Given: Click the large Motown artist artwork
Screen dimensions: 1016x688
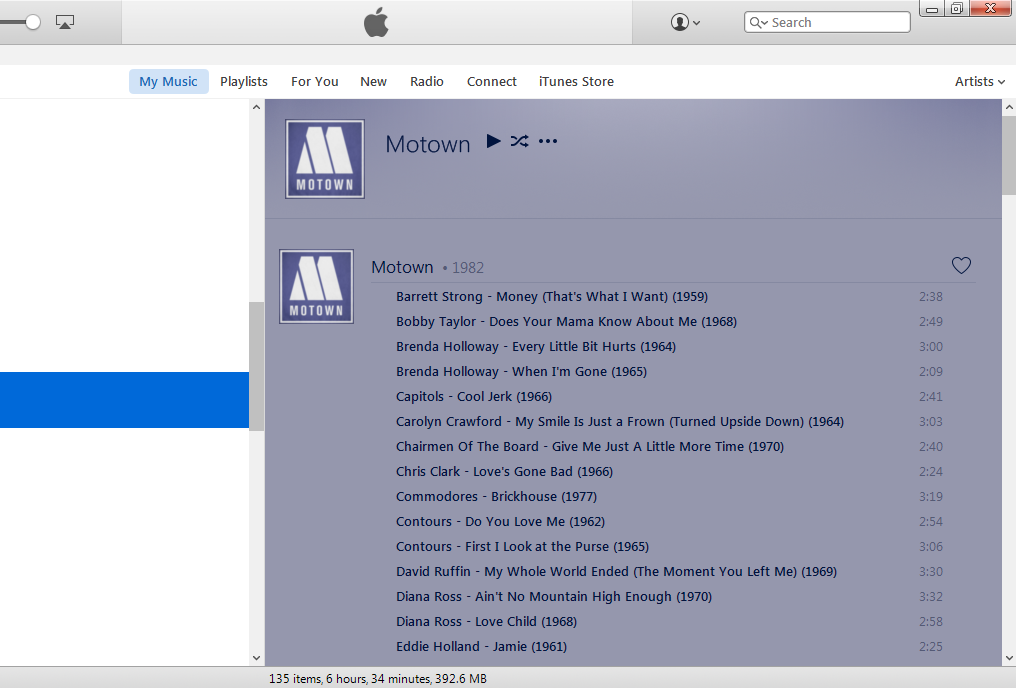Looking at the screenshot, I should tap(325, 159).
